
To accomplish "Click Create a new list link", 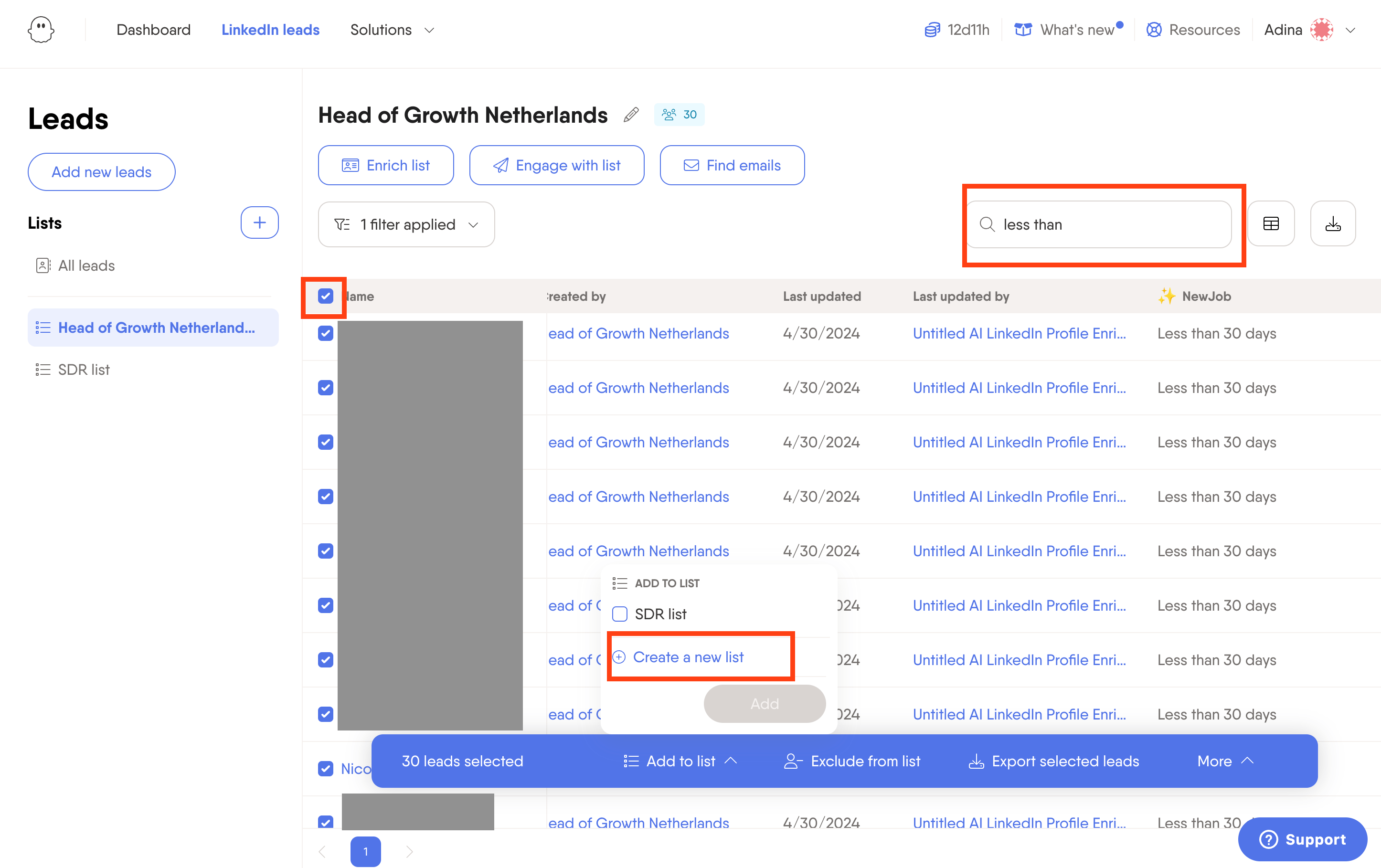I will [x=688, y=657].
